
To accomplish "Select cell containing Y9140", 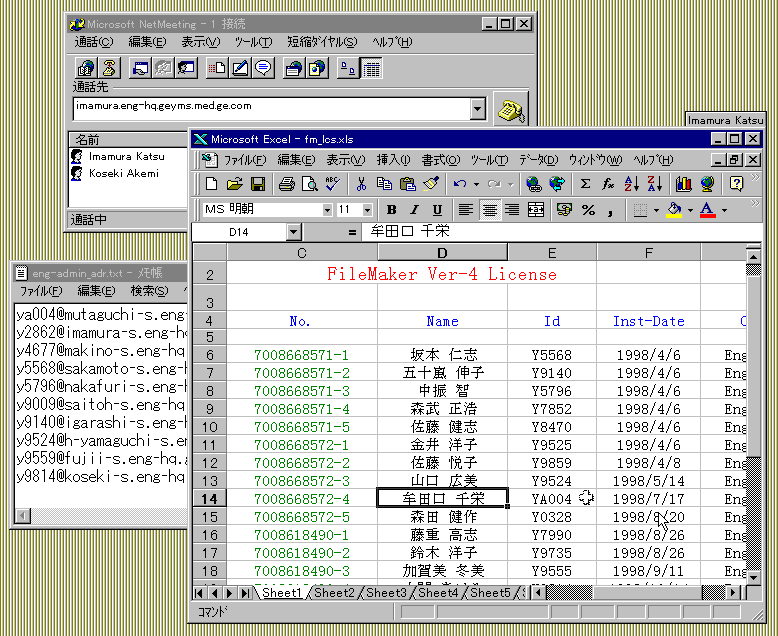I will point(552,373).
